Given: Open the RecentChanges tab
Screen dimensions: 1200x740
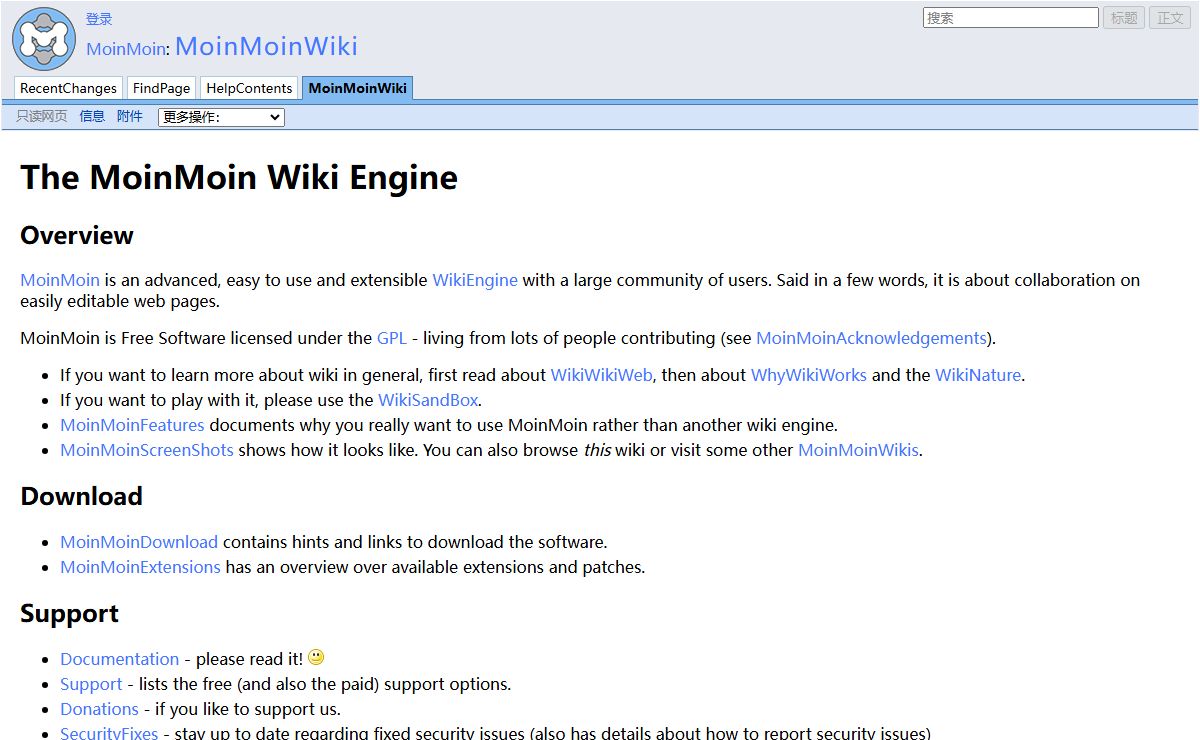Looking at the screenshot, I should point(68,88).
